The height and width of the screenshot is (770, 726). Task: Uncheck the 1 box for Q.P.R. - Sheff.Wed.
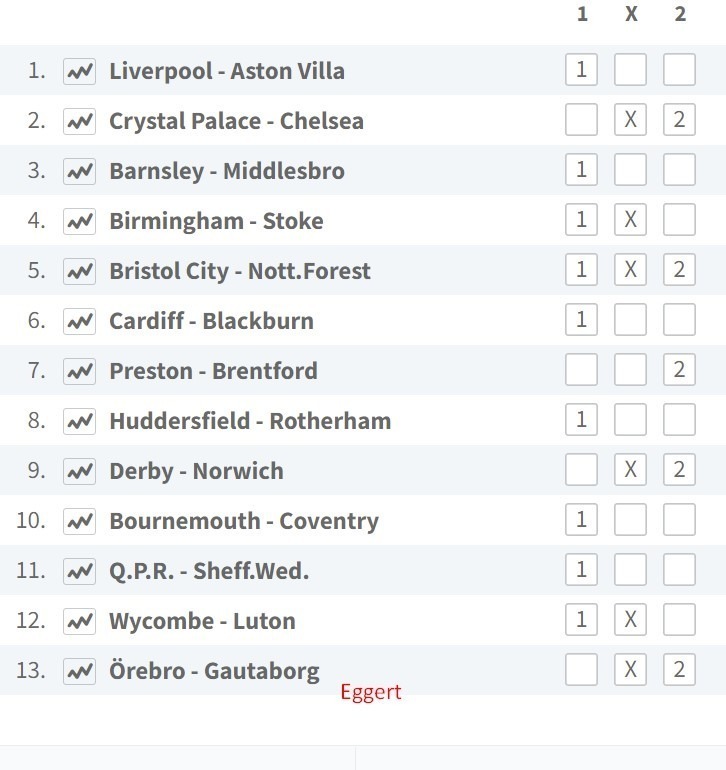pyautogui.click(x=581, y=570)
